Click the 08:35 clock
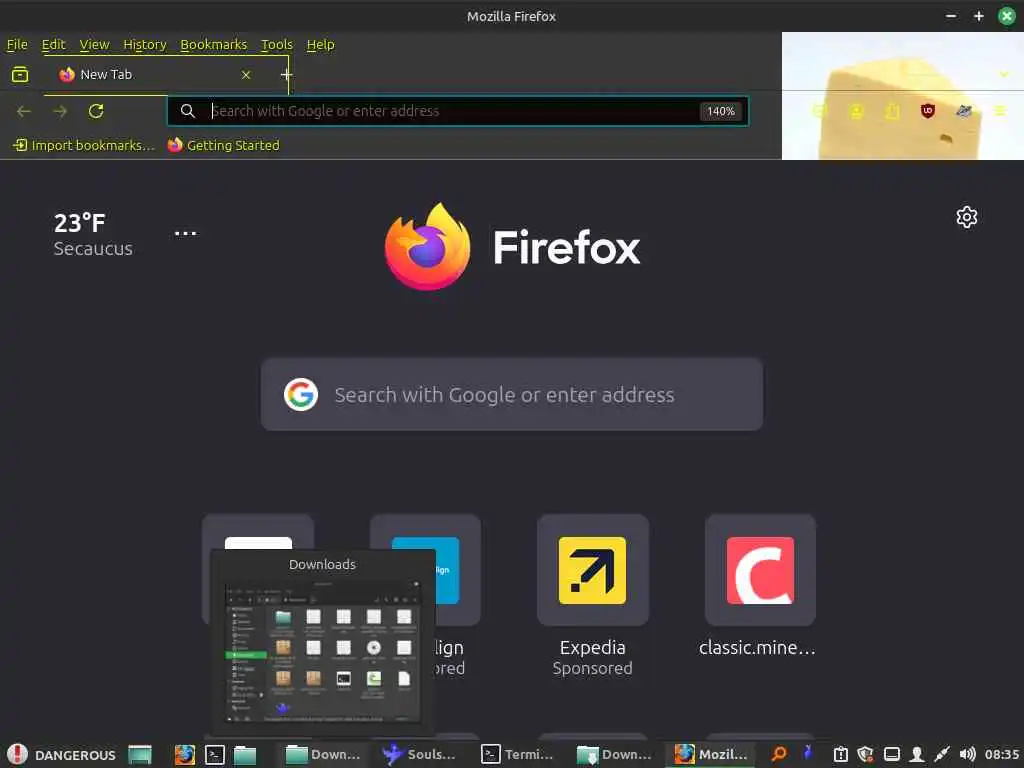The width and height of the screenshot is (1024, 768). pyautogui.click(x=1002, y=754)
